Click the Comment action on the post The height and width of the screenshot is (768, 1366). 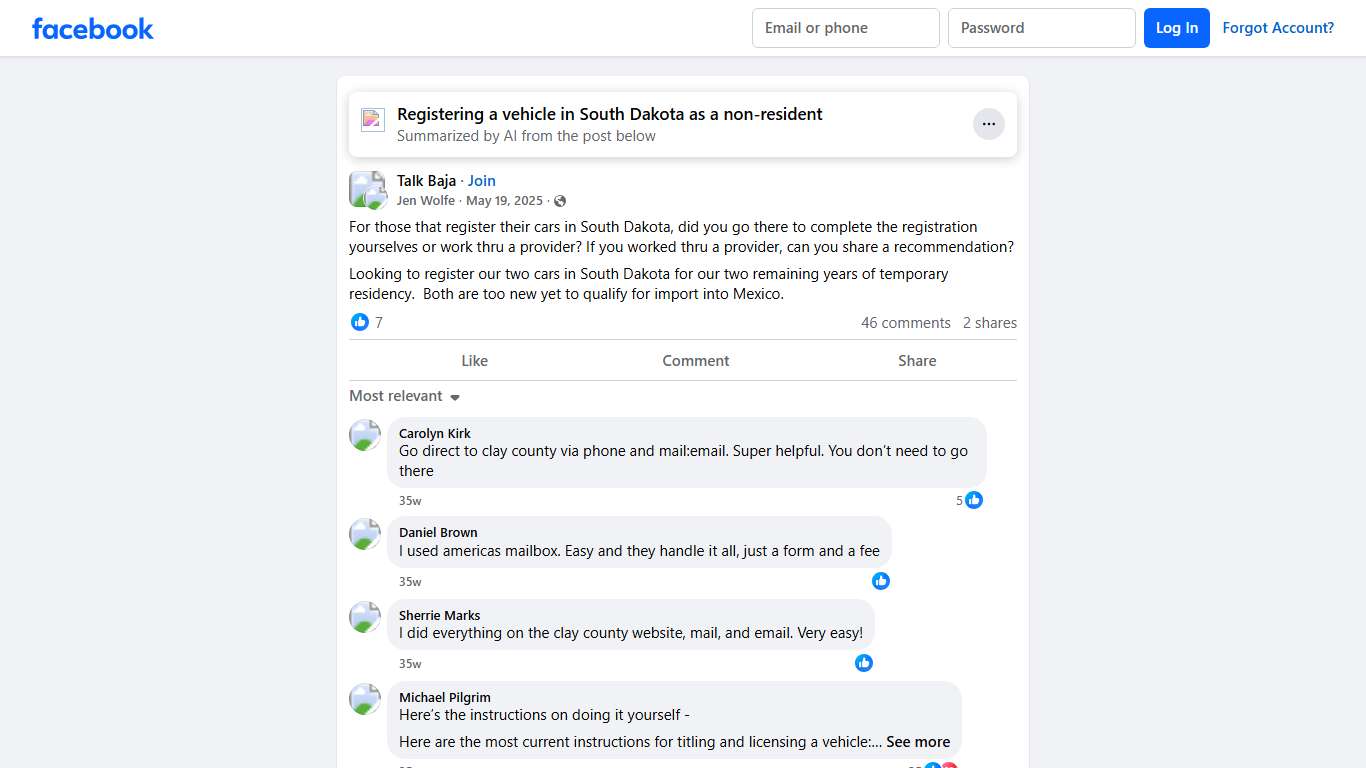[696, 361]
